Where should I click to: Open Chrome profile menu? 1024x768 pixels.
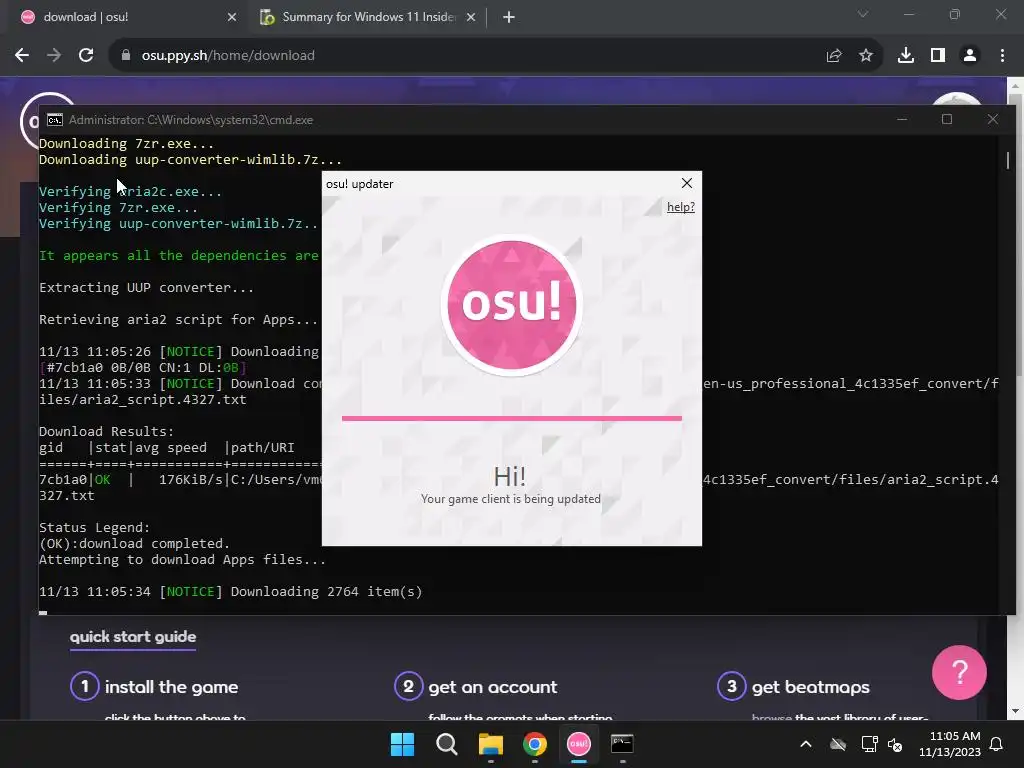(x=970, y=56)
